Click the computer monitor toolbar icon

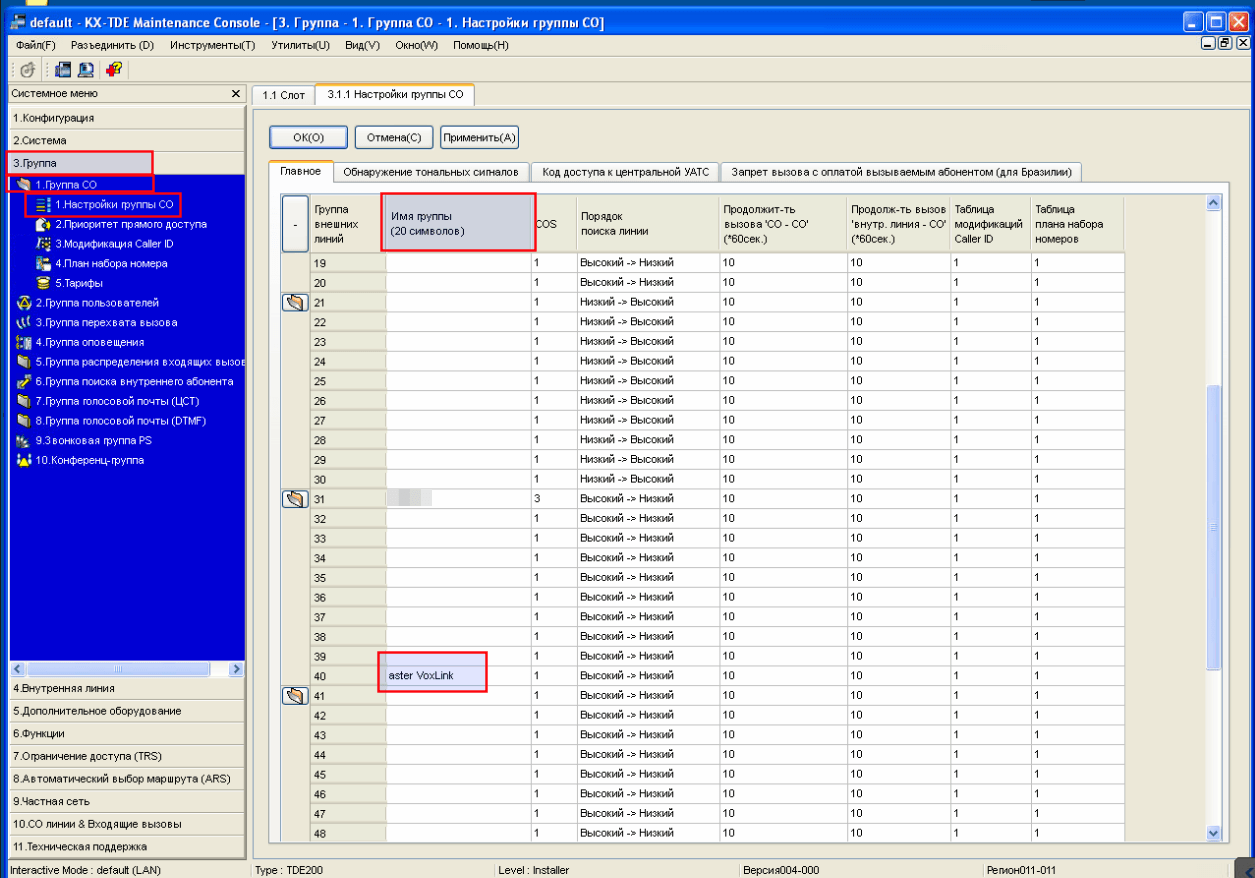86,69
